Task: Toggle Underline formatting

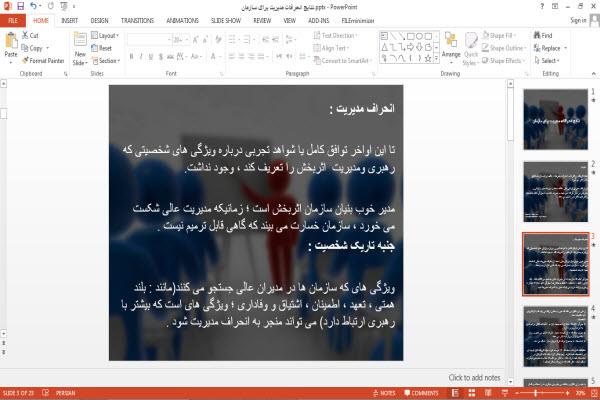Action: click(151, 57)
